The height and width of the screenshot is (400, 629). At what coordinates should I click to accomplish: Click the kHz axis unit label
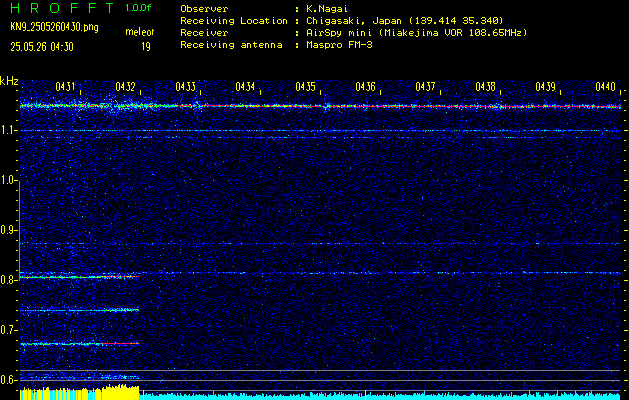pyautogui.click(x=9, y=81)
